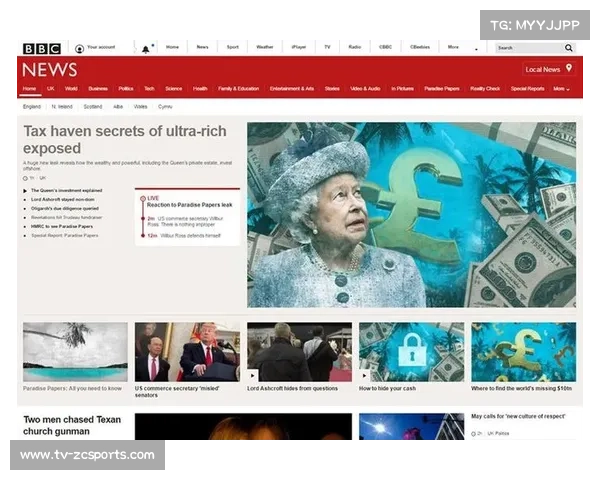Click the BBC logo

(42, 48)
